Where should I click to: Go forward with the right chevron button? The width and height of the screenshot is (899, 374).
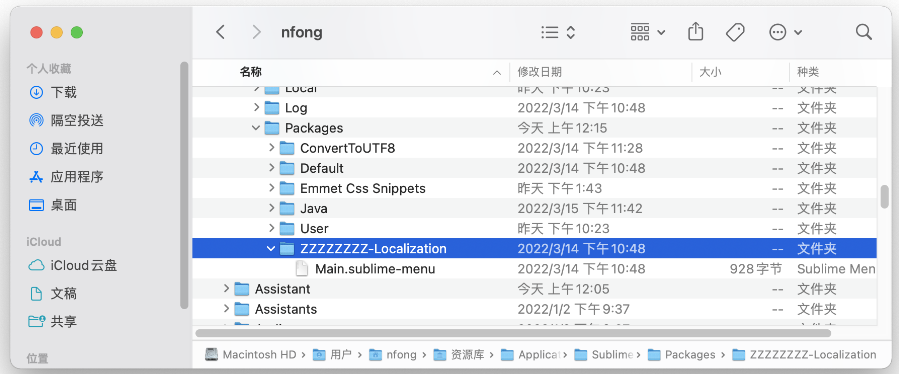click(x=256, y=32)
